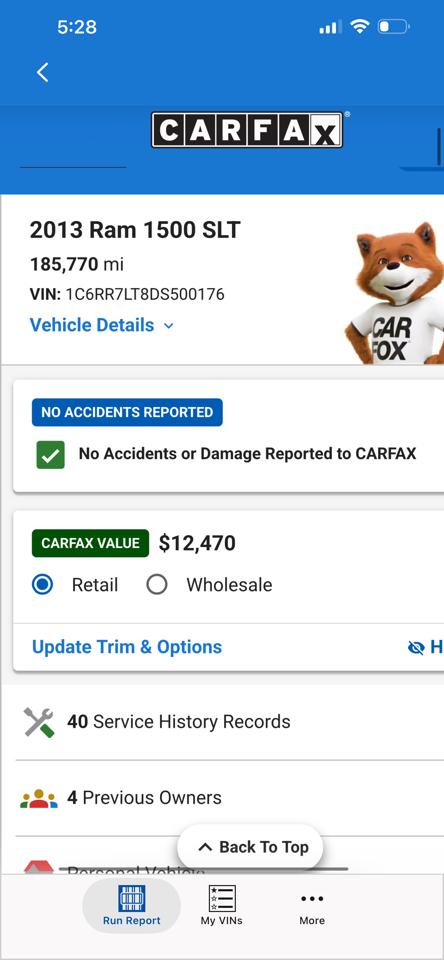Tap the Back To Top up chevron
Viewport: 444px width, 960px height.
(205, 847)
